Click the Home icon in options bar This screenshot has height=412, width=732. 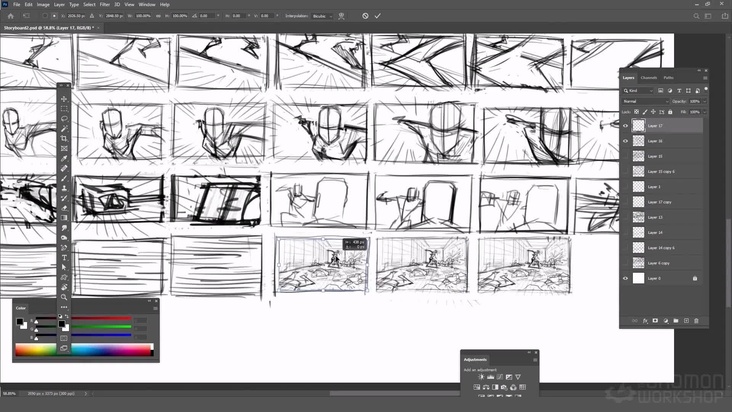click(x=11, y=16)
